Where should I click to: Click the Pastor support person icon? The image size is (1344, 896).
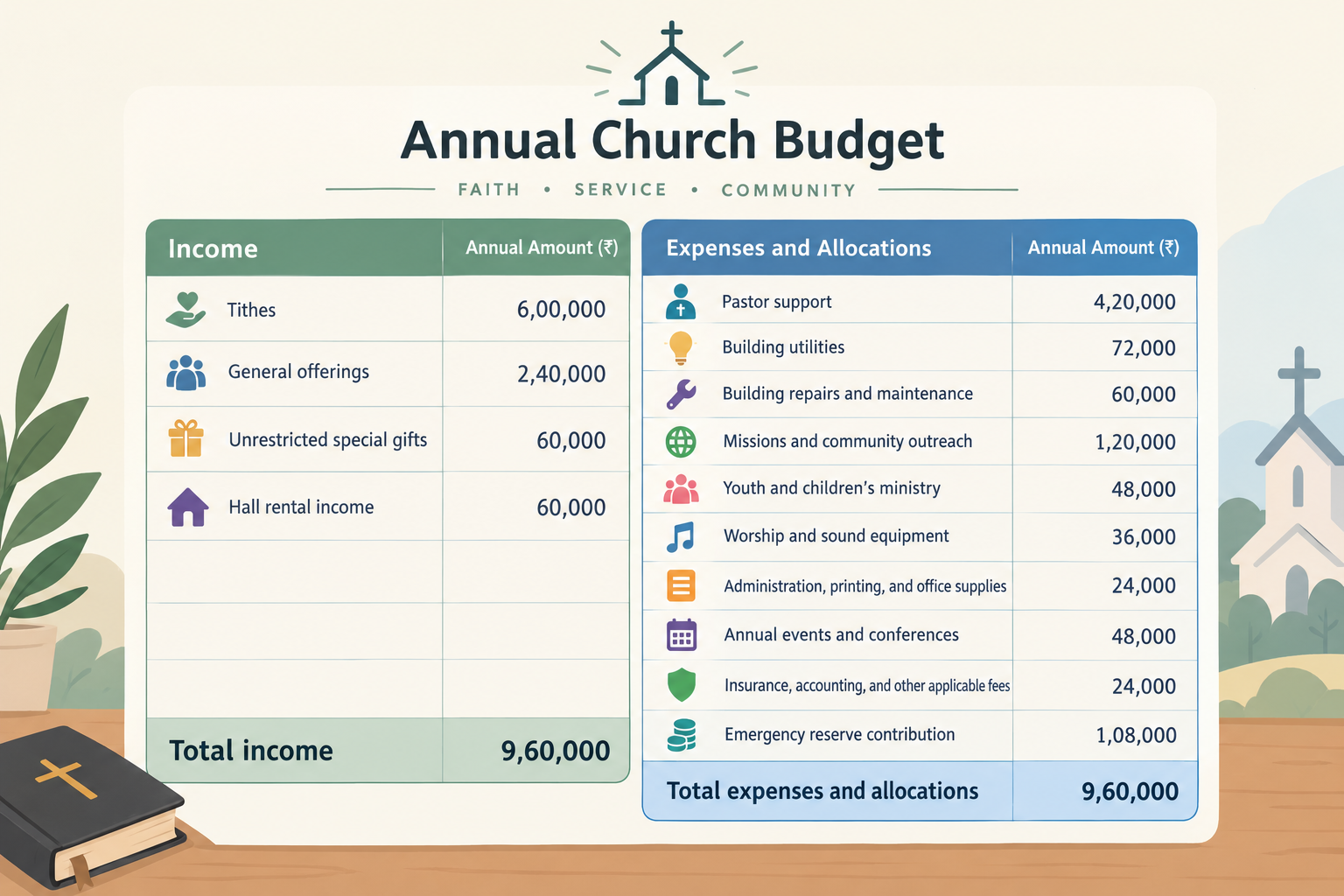tap(681, 302)
